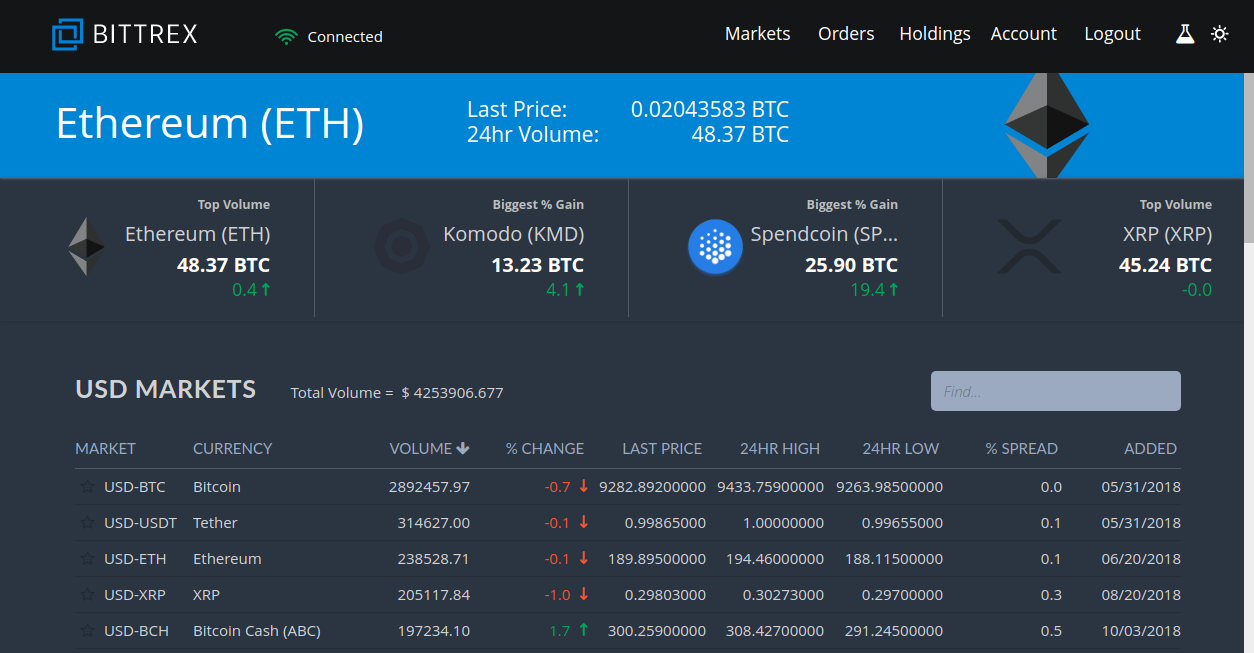This screenshot has height=653, width=1254.
Task: Open the Orders menu
Action: (x=846, y=34)
